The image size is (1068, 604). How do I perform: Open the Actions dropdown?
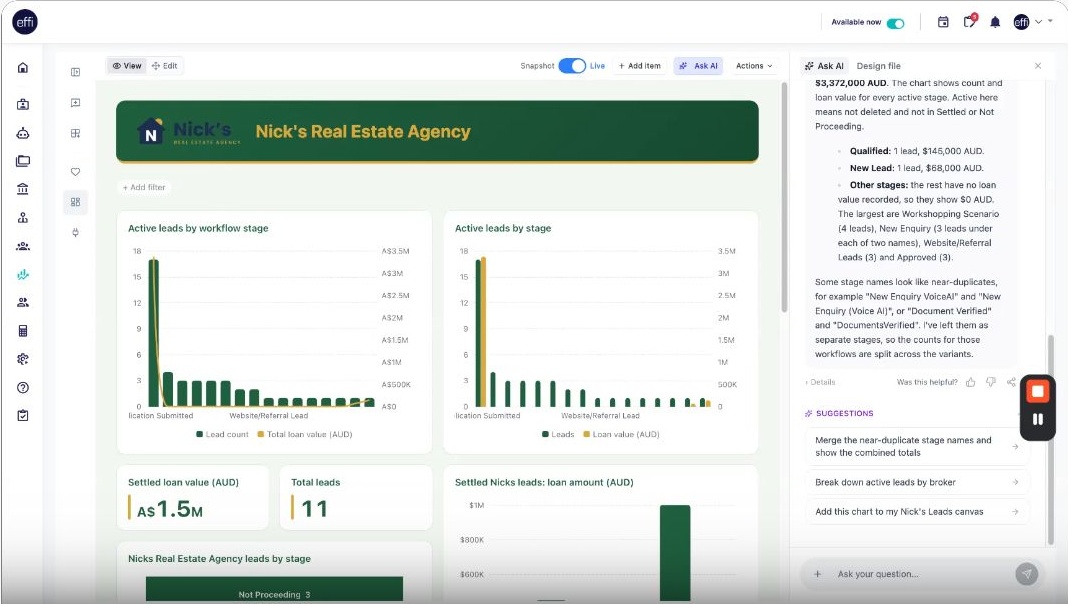click(754, 66)
